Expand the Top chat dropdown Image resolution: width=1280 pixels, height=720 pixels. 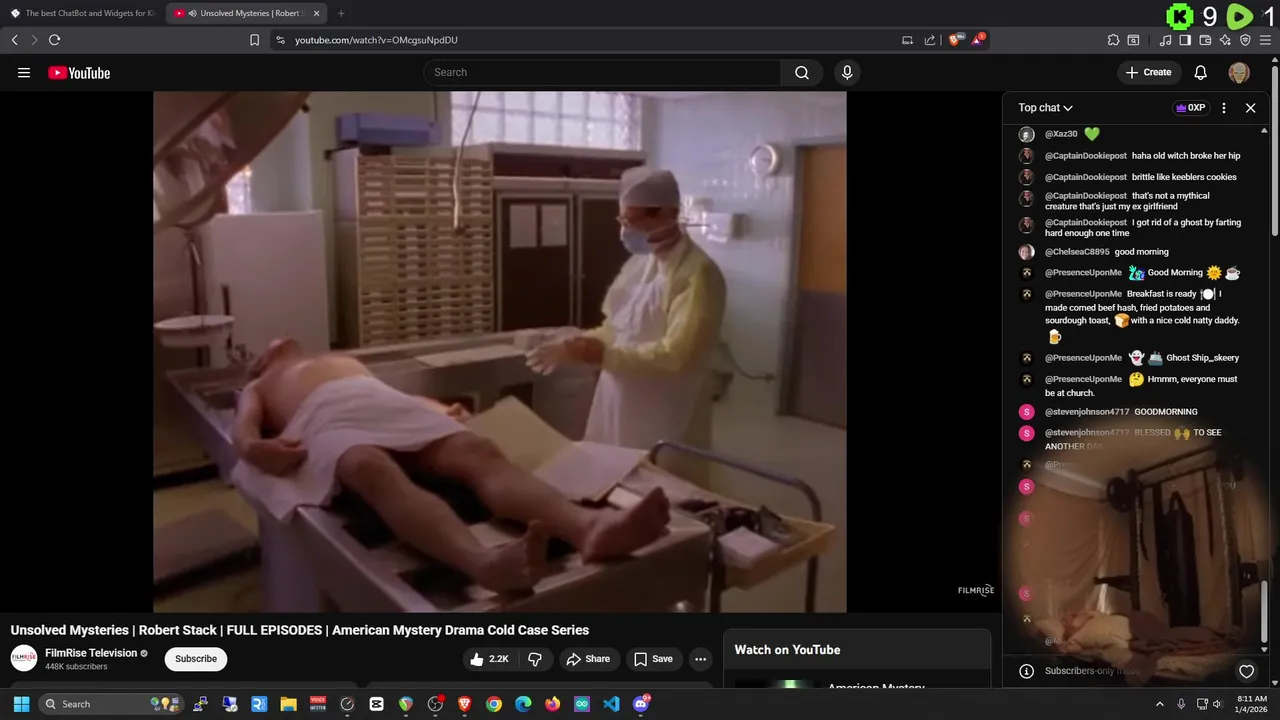[x=1045, y=108]
